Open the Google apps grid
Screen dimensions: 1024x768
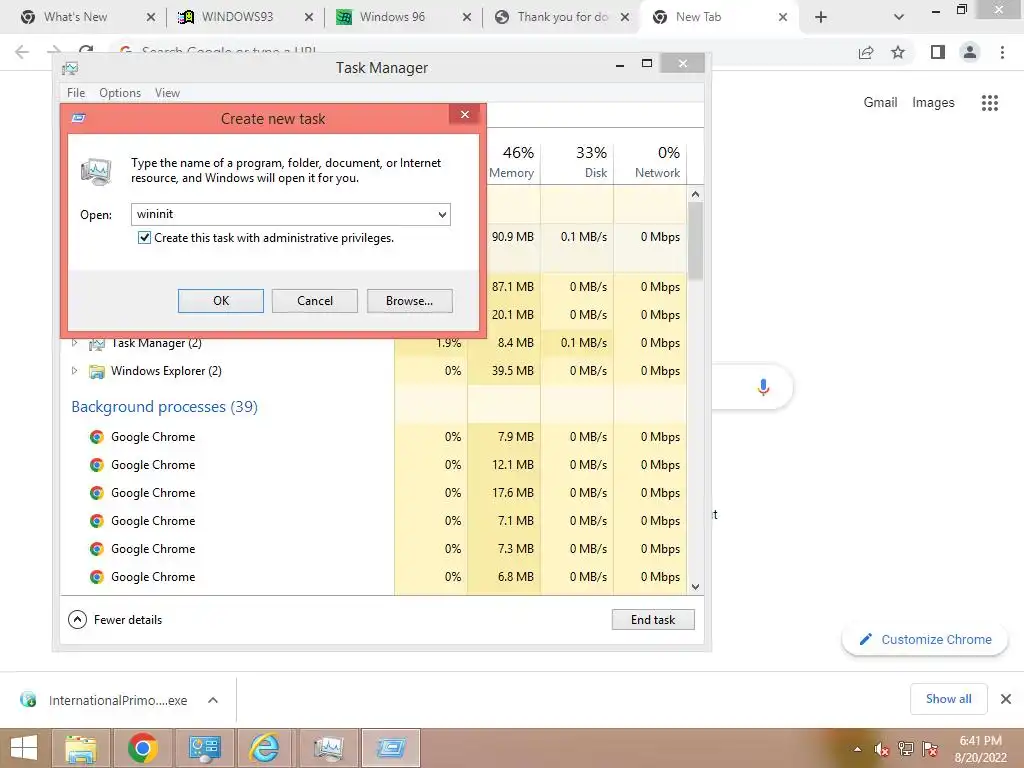click(x=989, y=103)
